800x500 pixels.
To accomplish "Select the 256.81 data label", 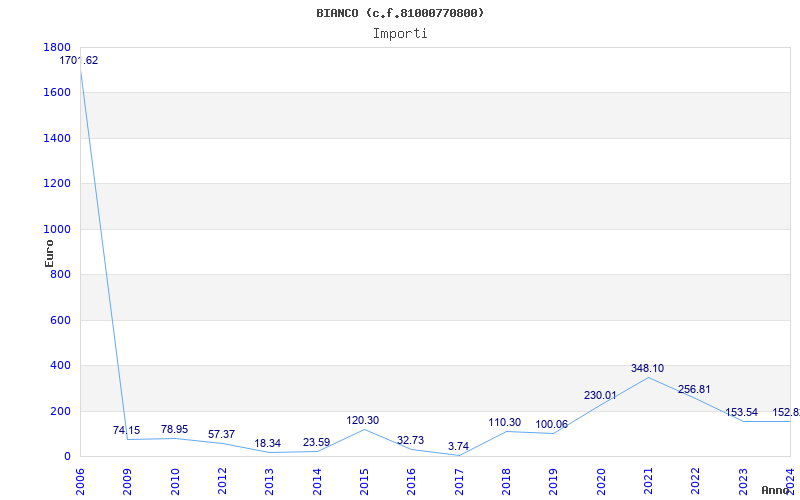I will [694, 389].
